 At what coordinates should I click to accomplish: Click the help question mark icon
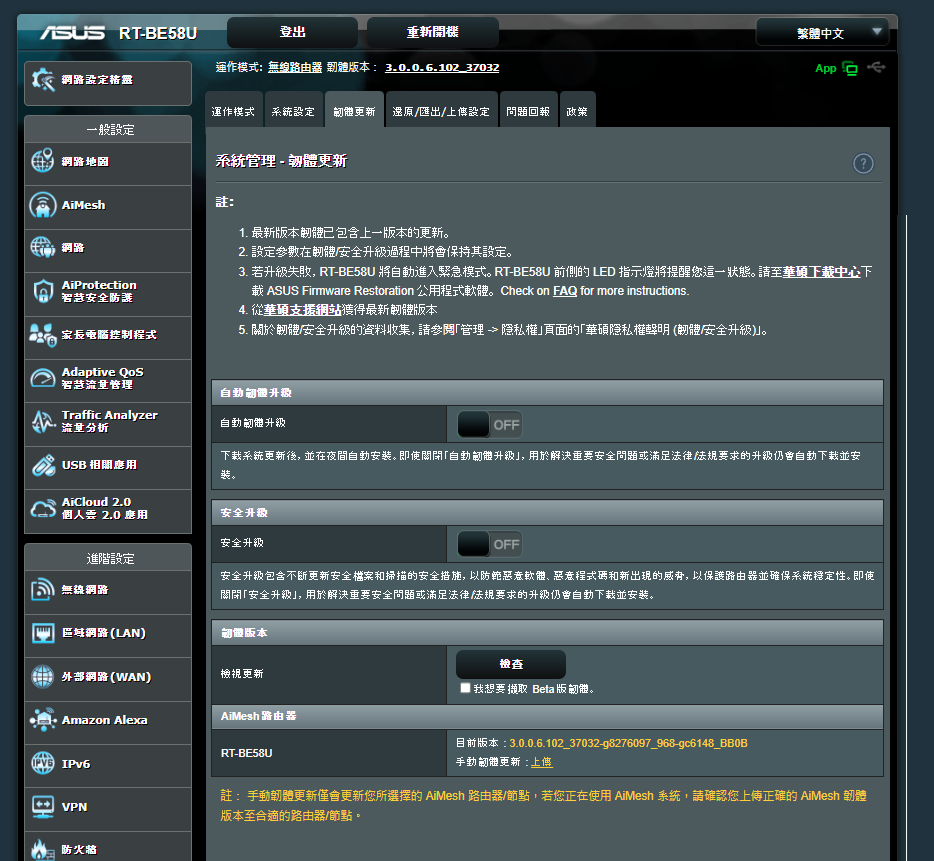point(863,163)
